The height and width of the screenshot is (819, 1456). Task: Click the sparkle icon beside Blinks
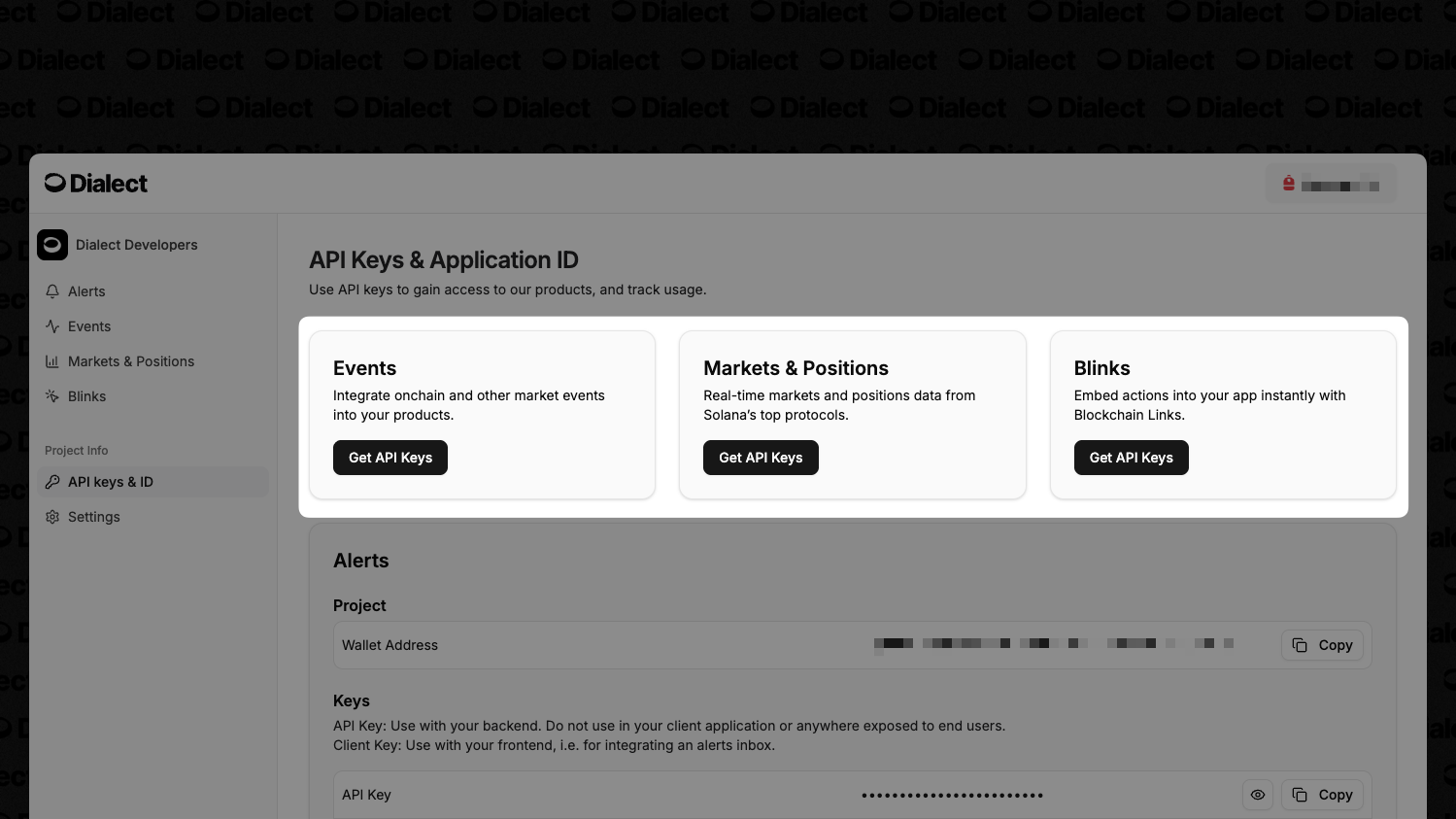pos(52,396)
